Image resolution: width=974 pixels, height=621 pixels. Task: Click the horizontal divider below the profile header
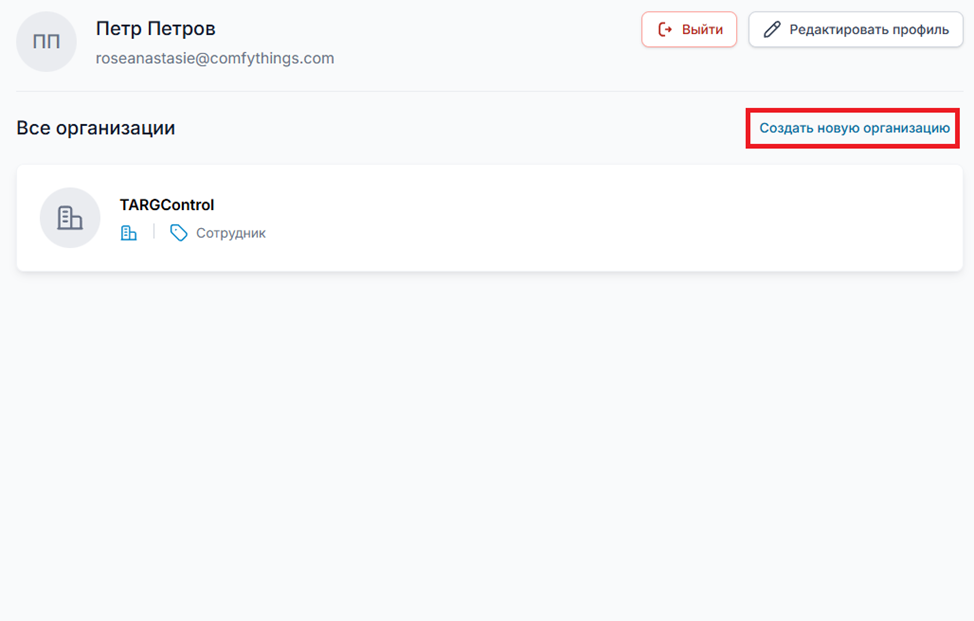click(487, 91)
